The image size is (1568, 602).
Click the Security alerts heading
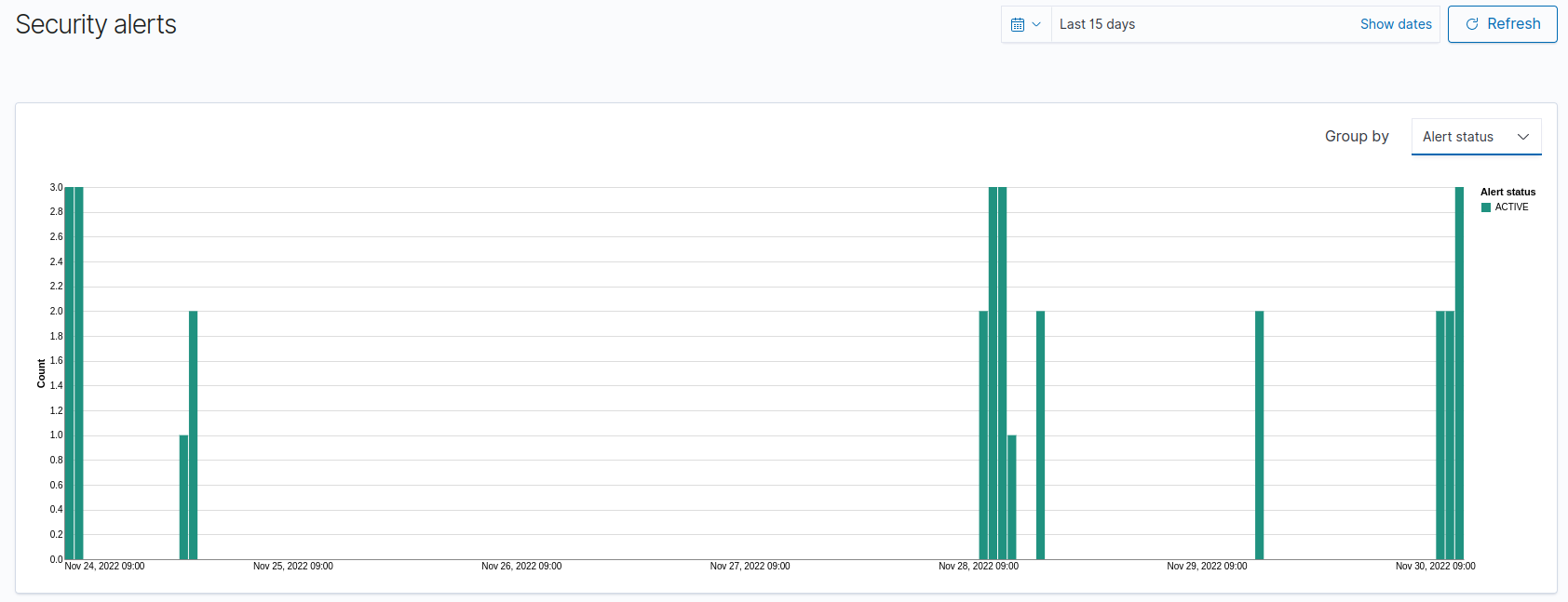click(96, 25)
